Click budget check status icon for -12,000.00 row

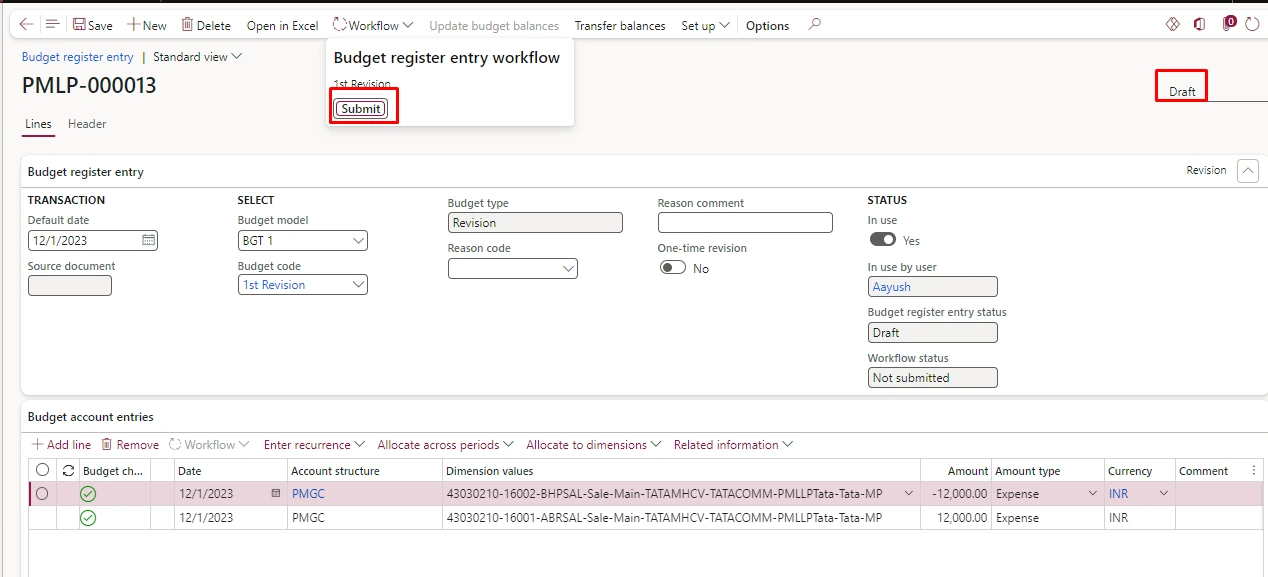(x=88, y=493)
